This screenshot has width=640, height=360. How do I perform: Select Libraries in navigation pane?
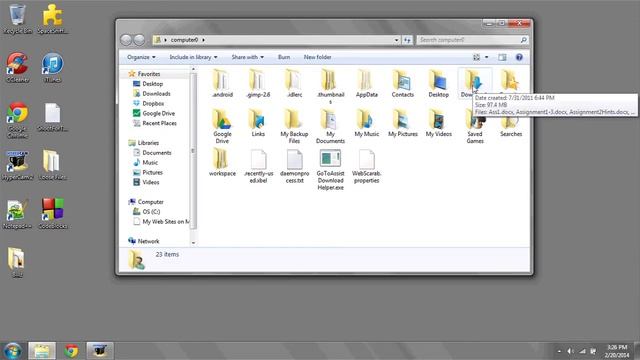[148, 143]
